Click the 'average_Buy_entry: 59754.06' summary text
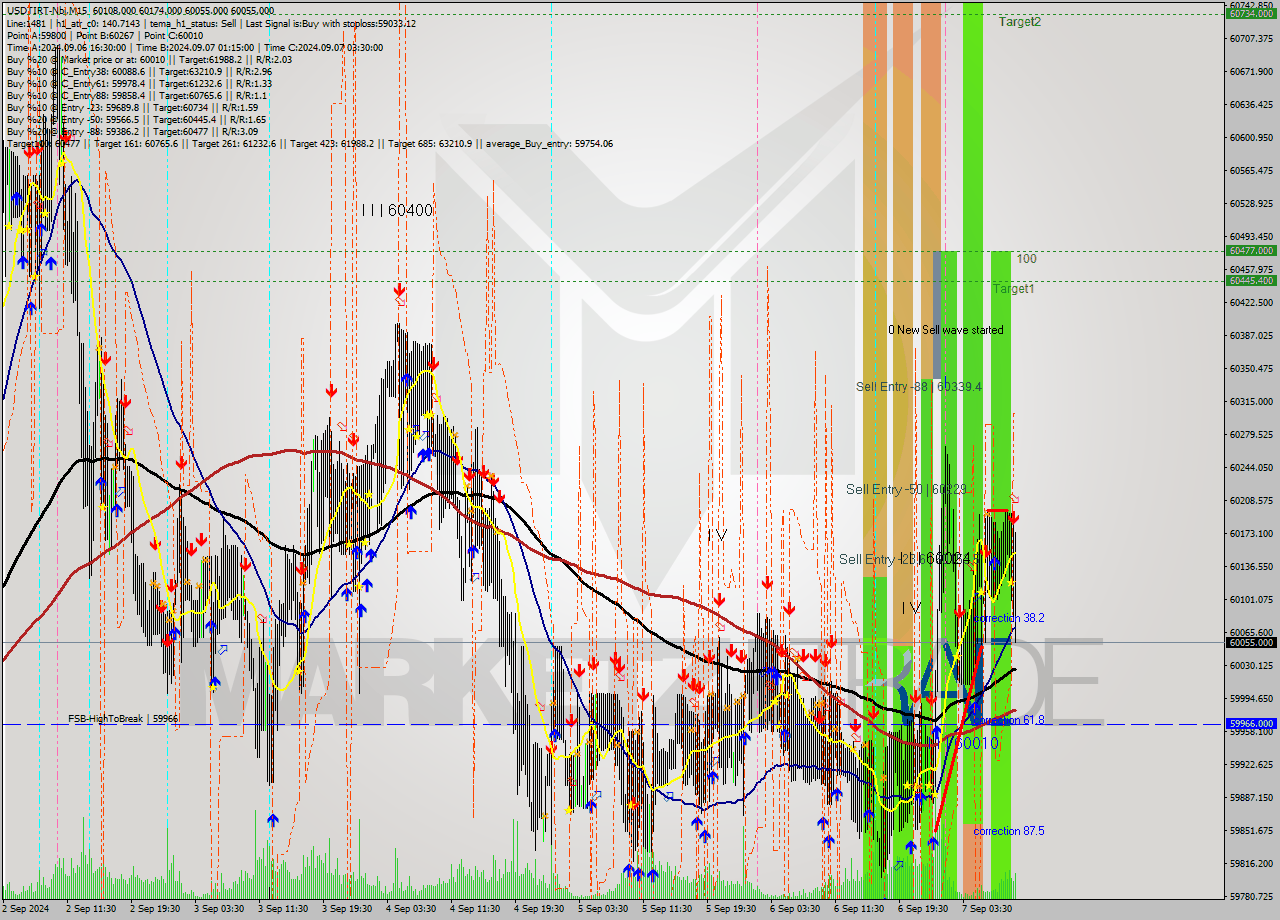The height and width of the screenshot is (920, 1280). tap(551, 144)
